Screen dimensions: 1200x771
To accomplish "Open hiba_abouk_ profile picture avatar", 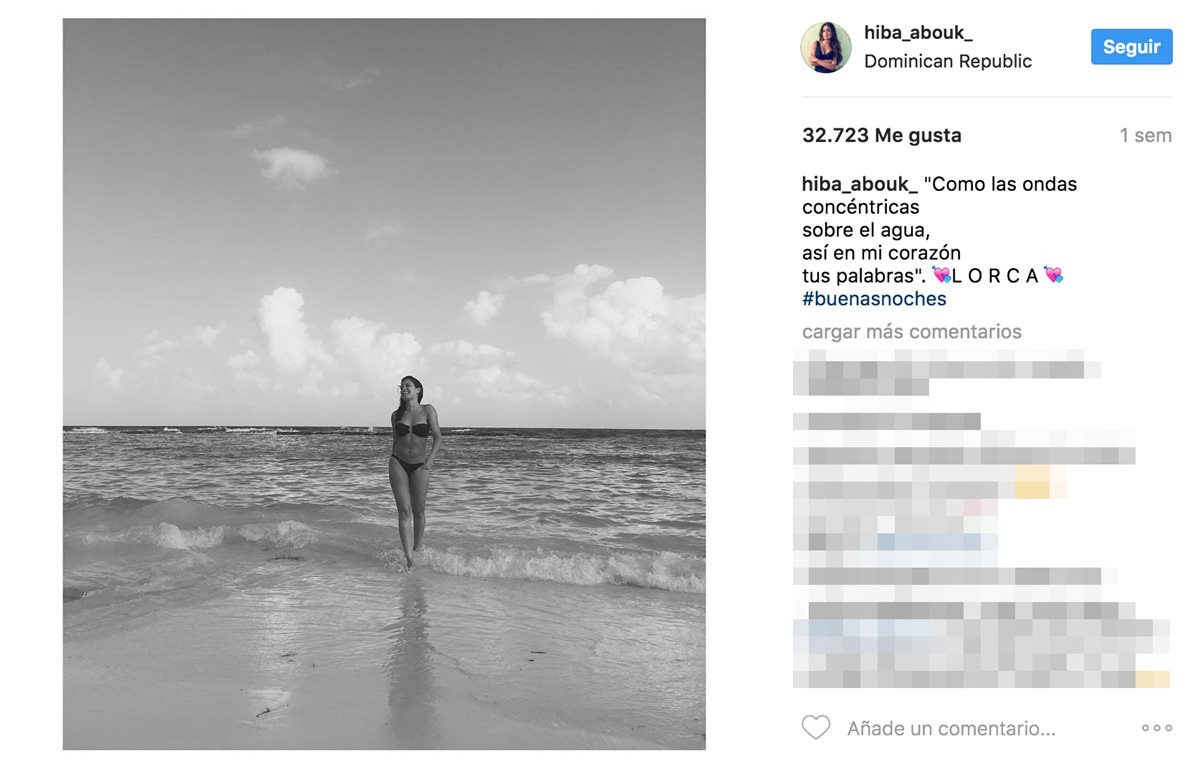I will click(x=826, y=48).
